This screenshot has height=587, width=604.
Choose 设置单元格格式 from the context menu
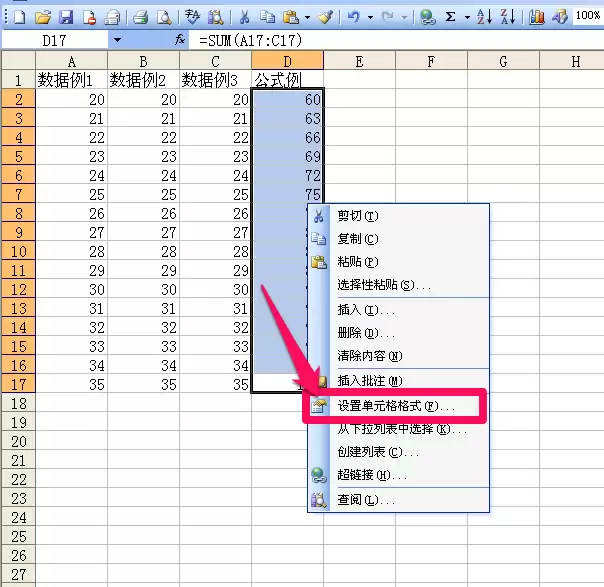click(395, 406)
